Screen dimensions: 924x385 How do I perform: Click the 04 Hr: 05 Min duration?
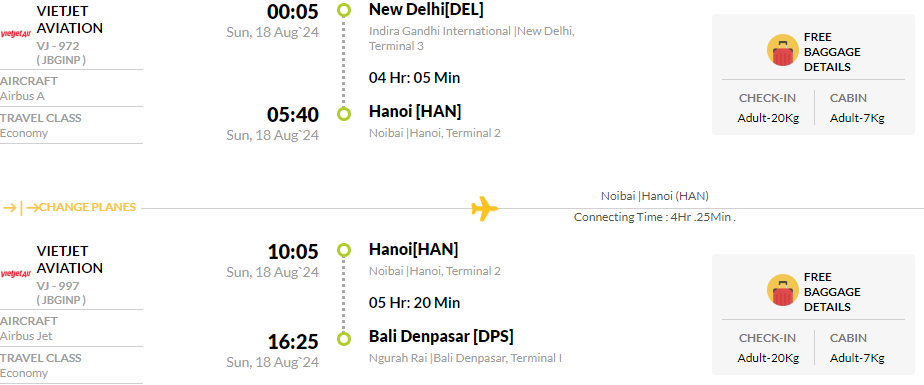pyautogui.click(x=414, y=78)
